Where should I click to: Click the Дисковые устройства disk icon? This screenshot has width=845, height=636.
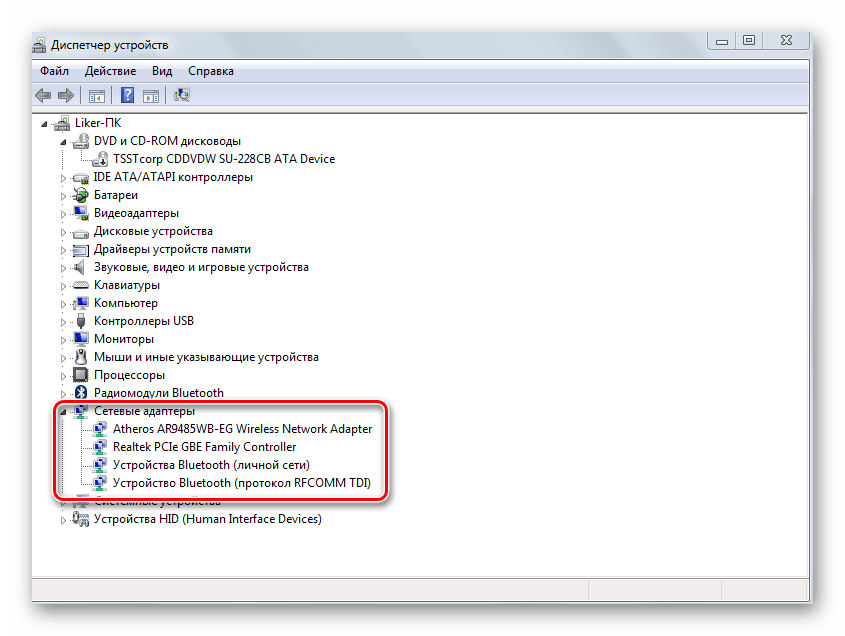pos(81,232)
